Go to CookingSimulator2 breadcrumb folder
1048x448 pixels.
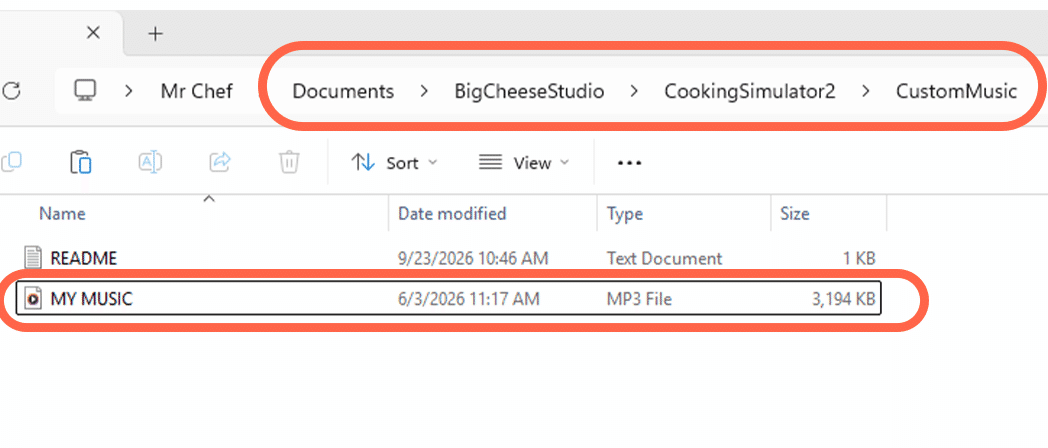tap(749, 91)
